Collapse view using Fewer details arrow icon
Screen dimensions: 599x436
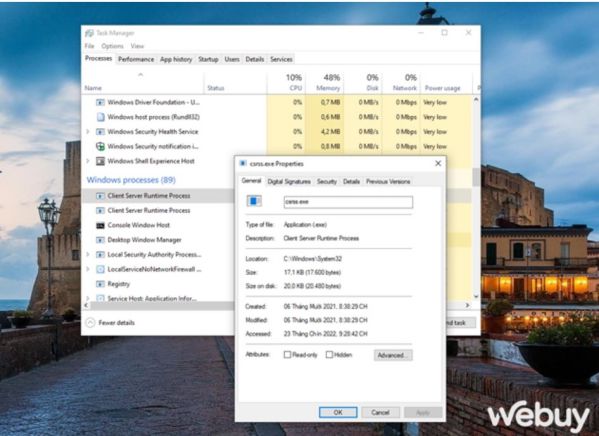pyautogui.click(x=90, y=323)
